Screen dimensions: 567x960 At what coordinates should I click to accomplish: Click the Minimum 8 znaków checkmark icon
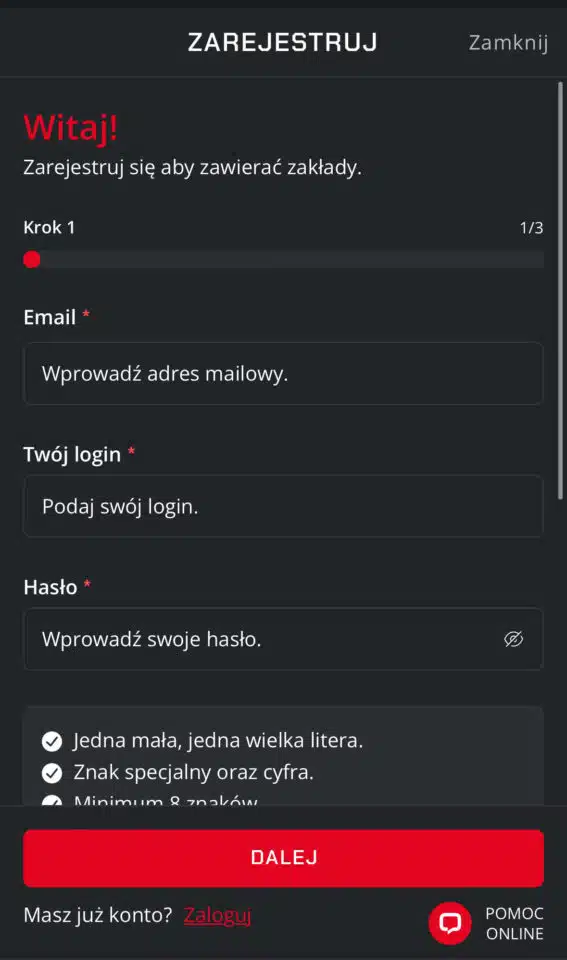pyautogui.click(x=52, y=800)
